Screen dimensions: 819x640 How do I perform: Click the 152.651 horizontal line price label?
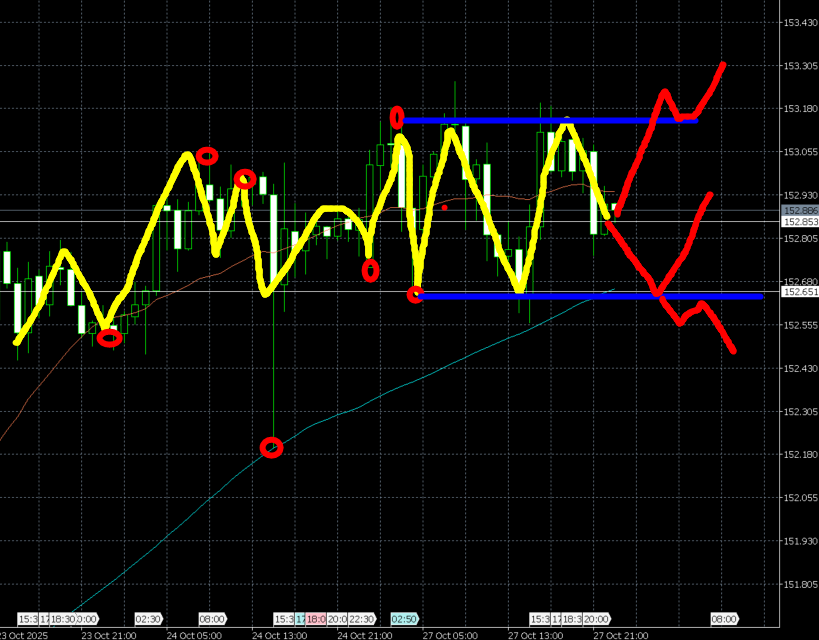[799, 292]
